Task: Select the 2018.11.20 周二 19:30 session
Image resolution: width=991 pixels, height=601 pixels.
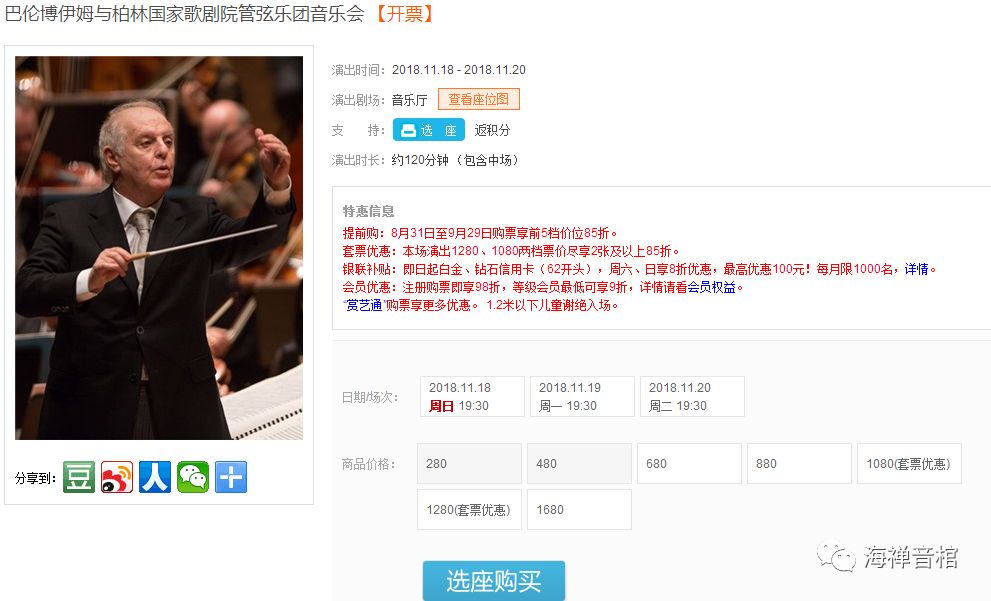Action: coord(692,396)
